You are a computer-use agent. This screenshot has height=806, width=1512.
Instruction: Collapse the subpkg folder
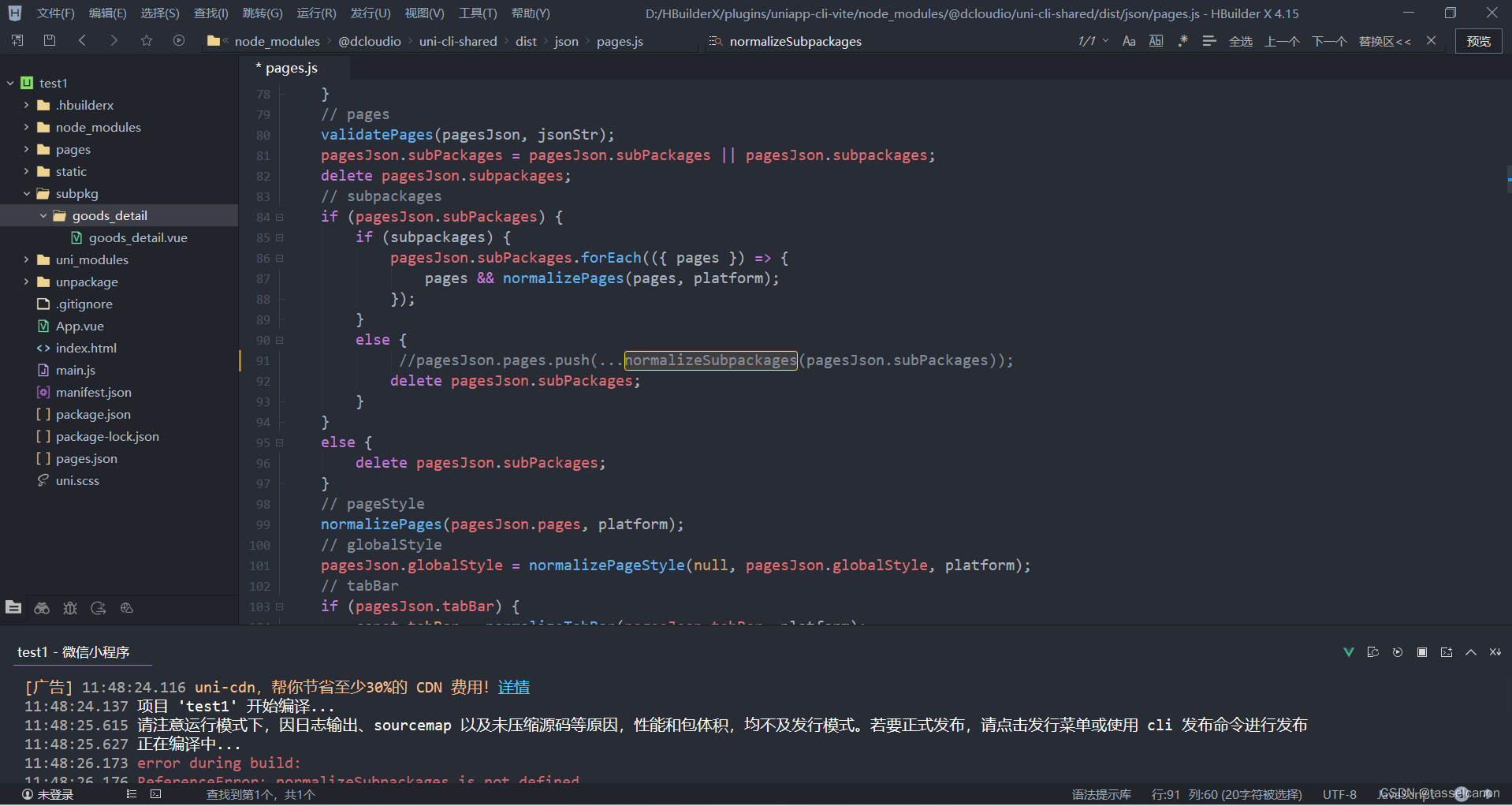[26, 193]
